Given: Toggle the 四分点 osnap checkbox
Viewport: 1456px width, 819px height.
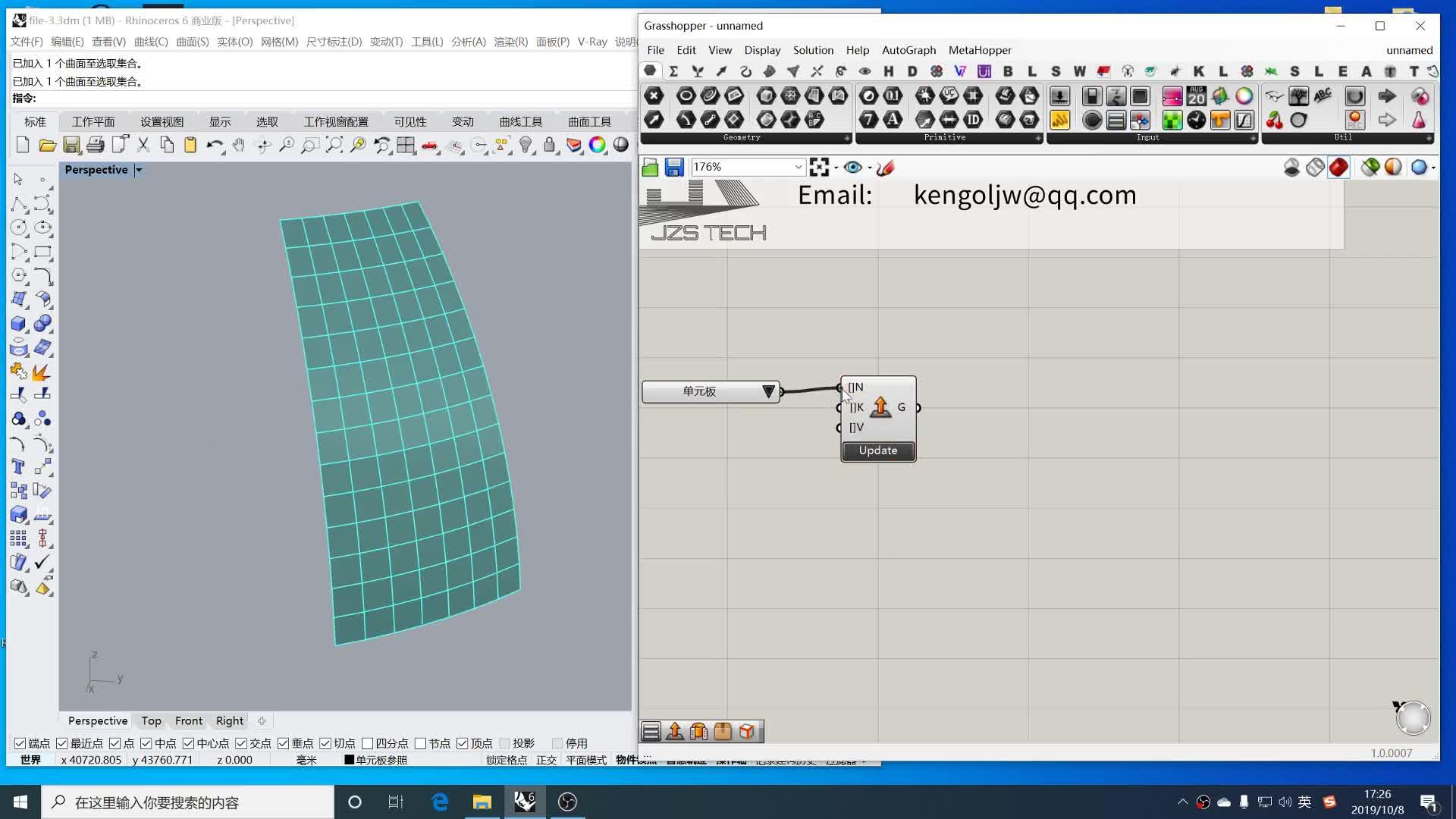Looking at the screenshot, I should point(368,743).
